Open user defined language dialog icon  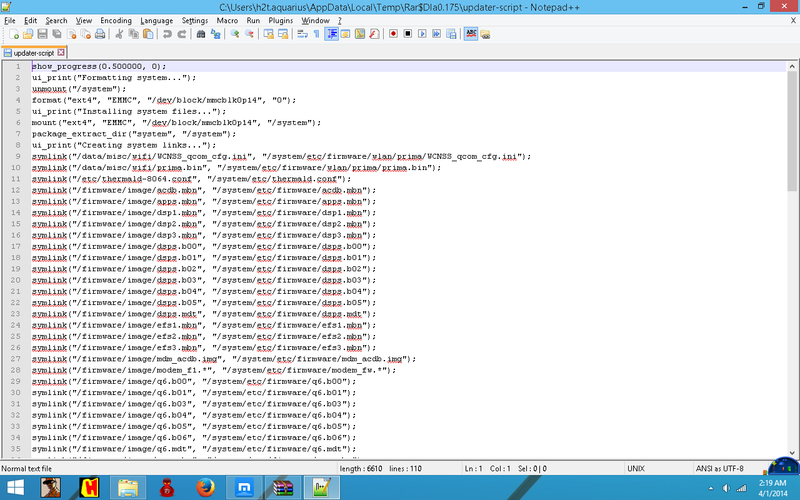345,34
